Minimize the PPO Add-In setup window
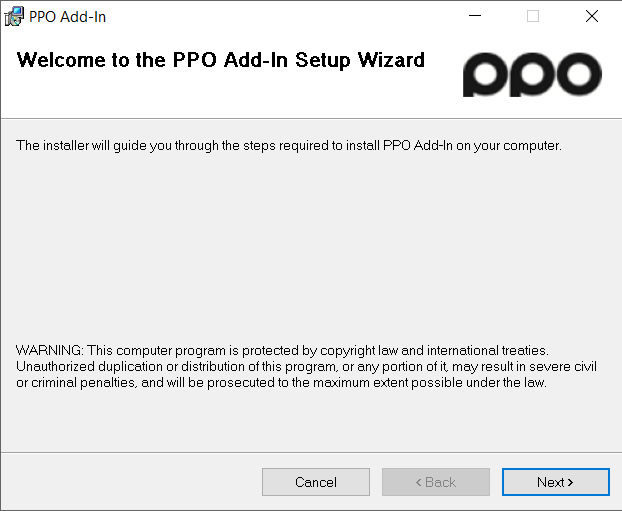The width and height of the screenshot is (622, 511). pos(475,16)
